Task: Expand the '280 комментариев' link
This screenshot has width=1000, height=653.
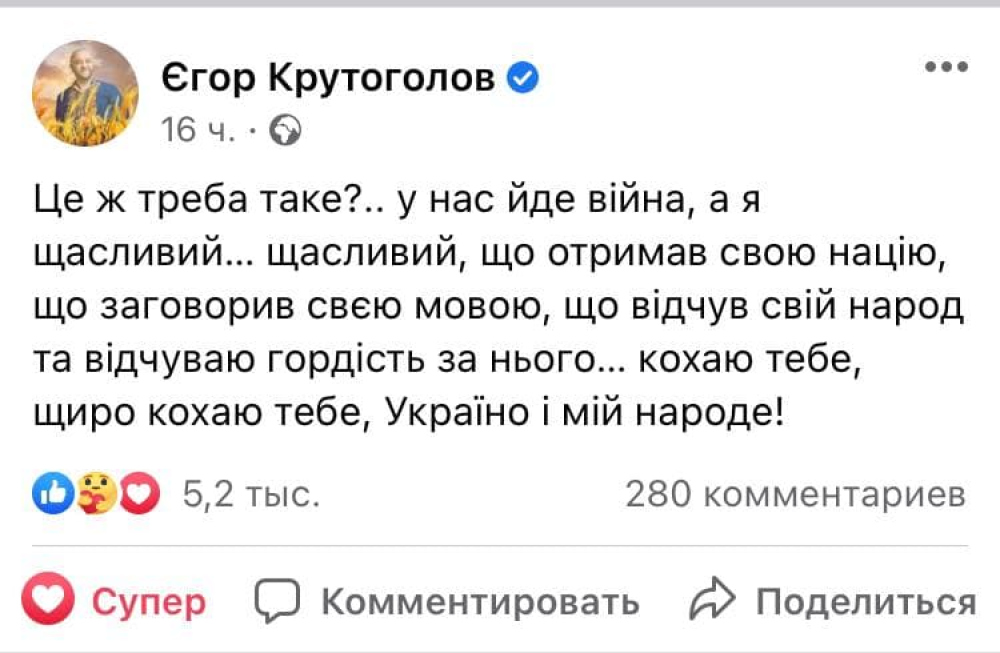Action: pyautogui.click(x=795, y=493)
